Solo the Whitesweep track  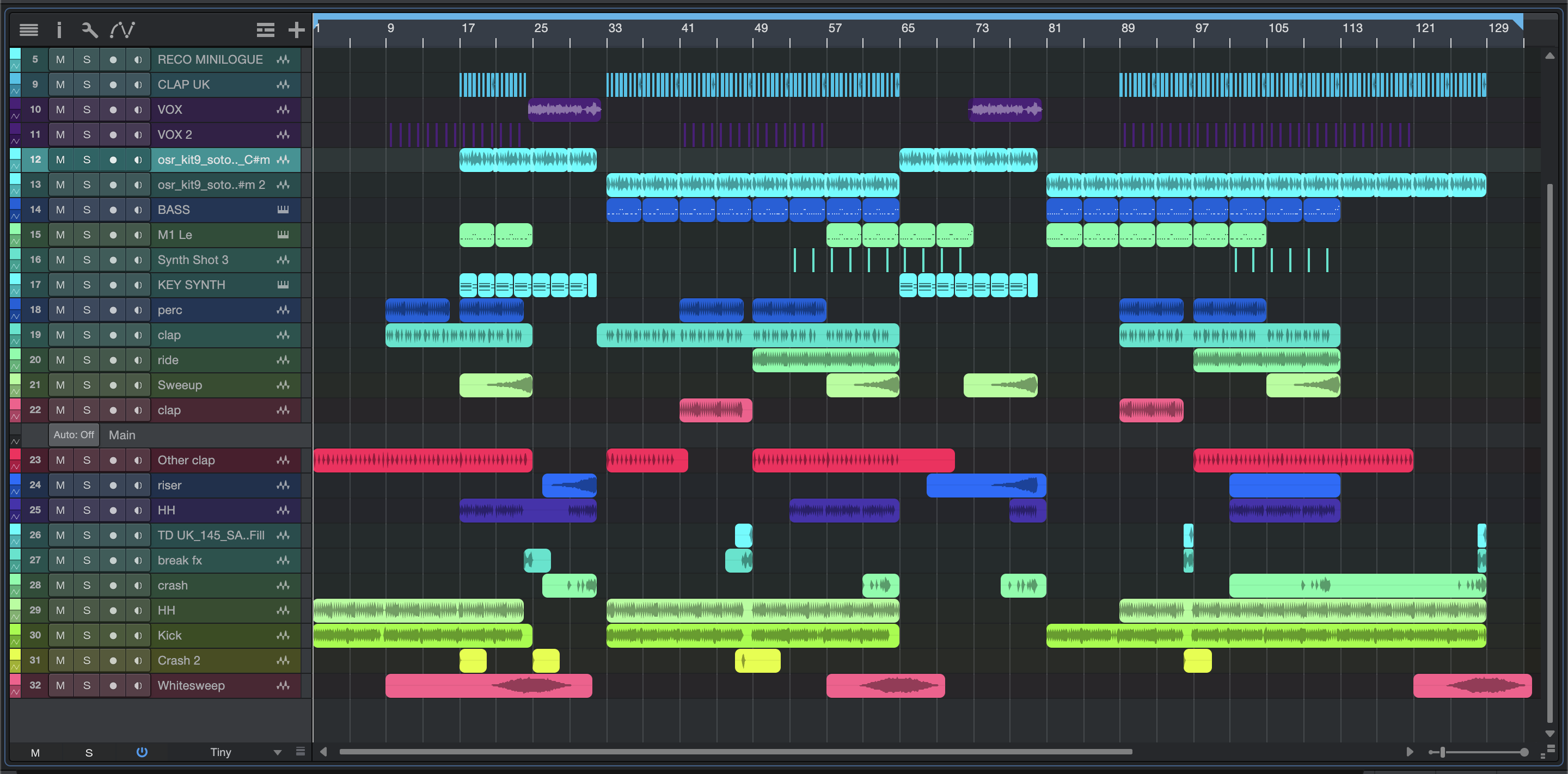click(x=87, y=686)
